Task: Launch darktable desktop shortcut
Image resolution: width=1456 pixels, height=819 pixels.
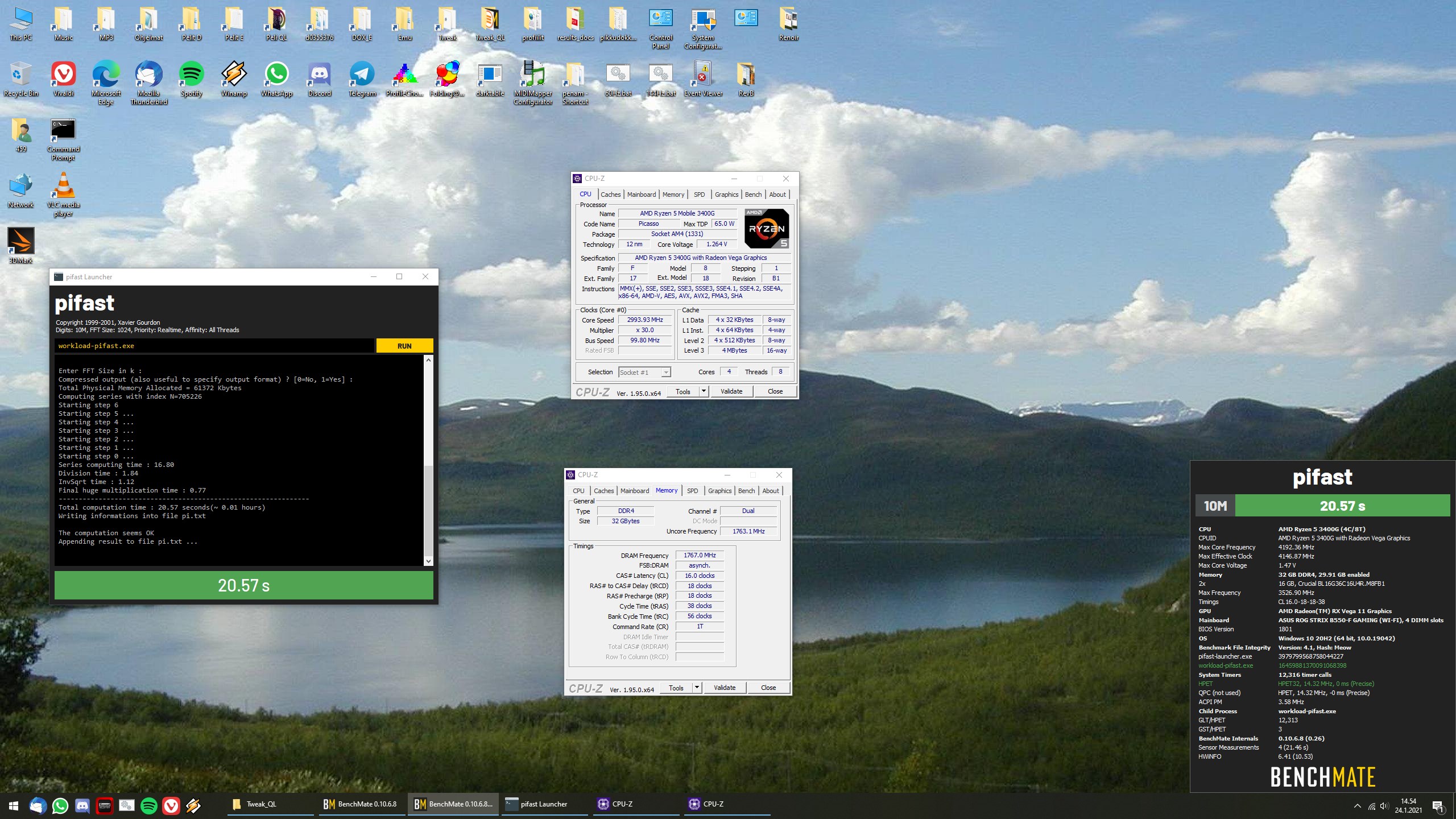Action: click(490, 79)
